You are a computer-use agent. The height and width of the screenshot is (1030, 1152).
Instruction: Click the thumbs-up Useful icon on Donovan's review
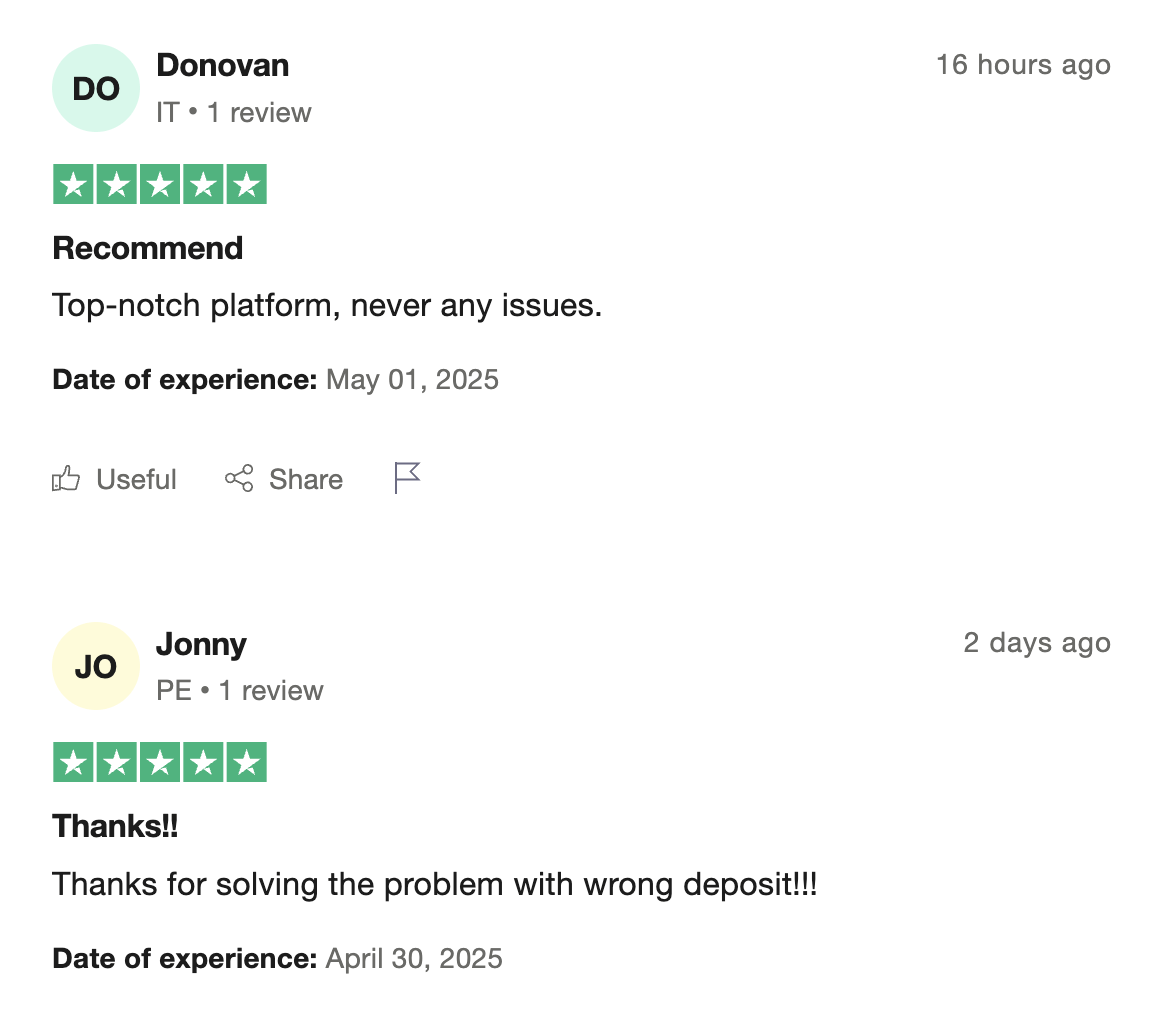tap(66, 480)
